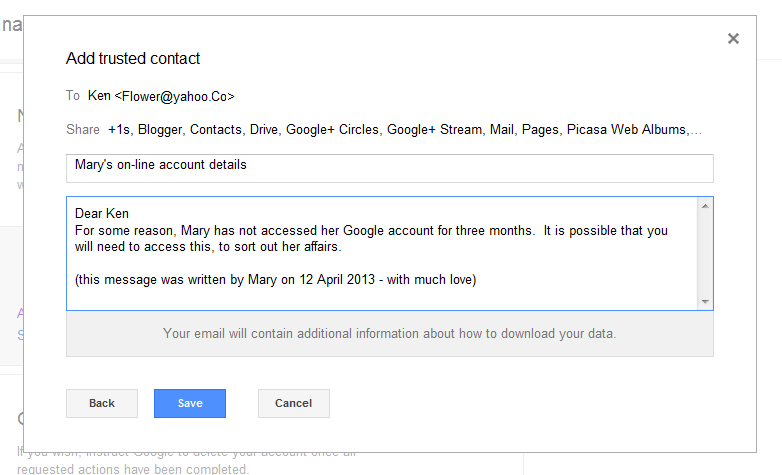Click Save to store the trusted contact
The width and height of the screenshot is (782, 475).
tap(190, 403)
